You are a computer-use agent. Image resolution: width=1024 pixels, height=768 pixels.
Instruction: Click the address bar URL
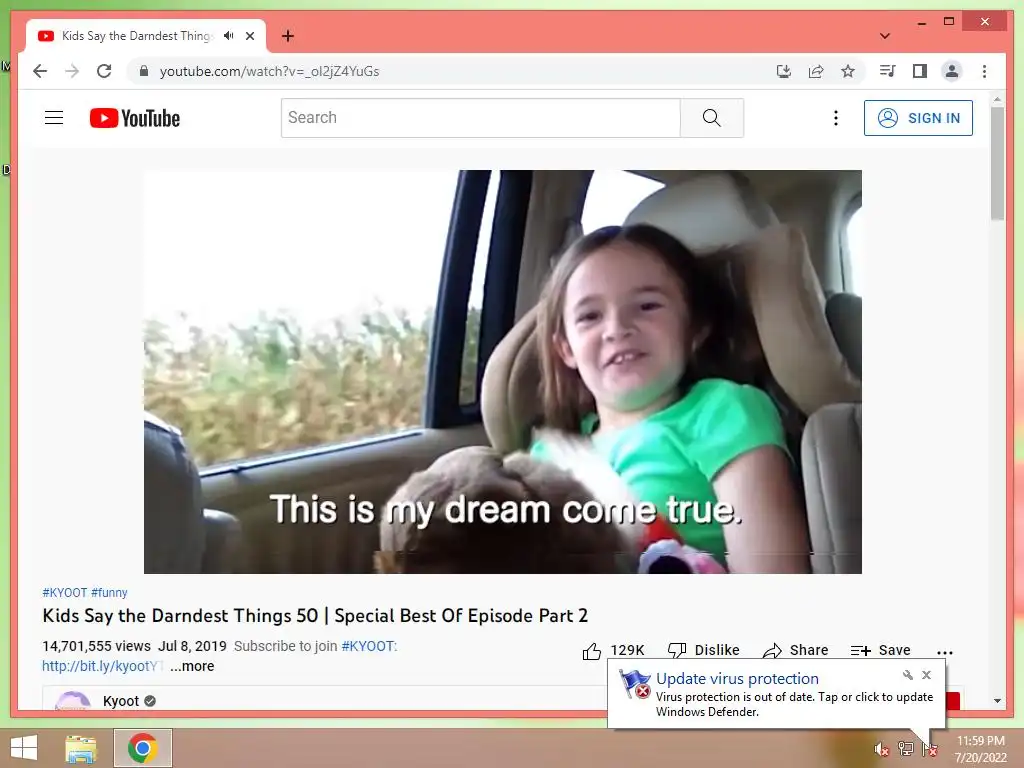269,71
